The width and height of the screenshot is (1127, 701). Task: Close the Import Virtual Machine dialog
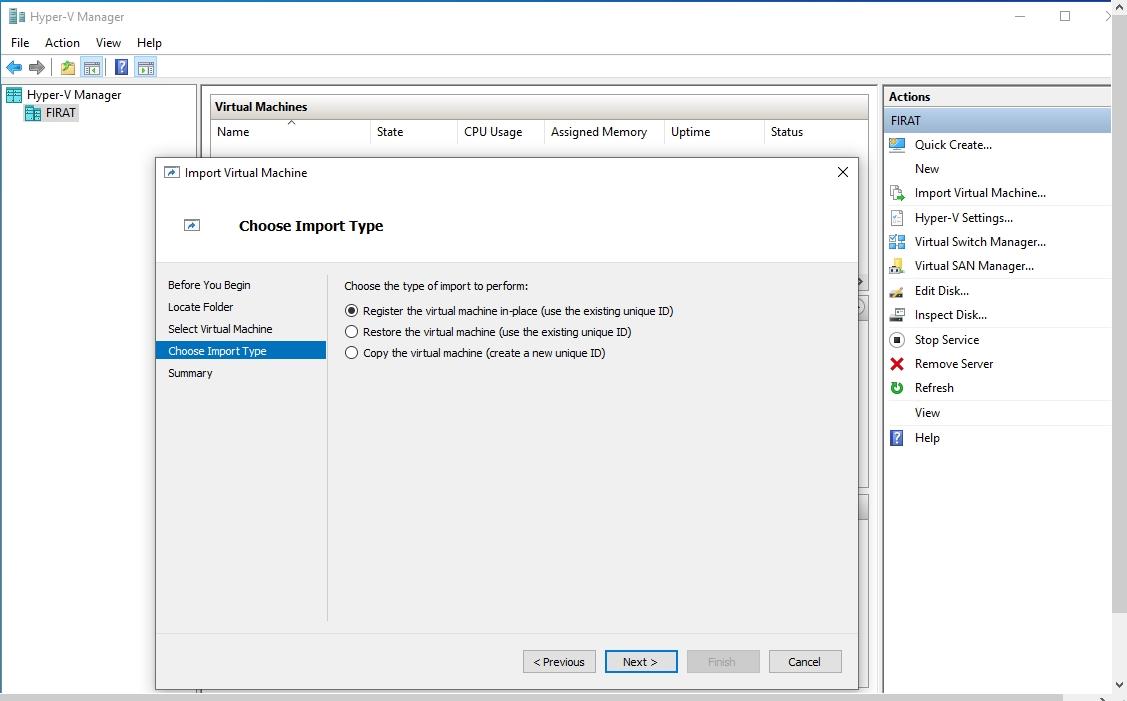point(843,173)
